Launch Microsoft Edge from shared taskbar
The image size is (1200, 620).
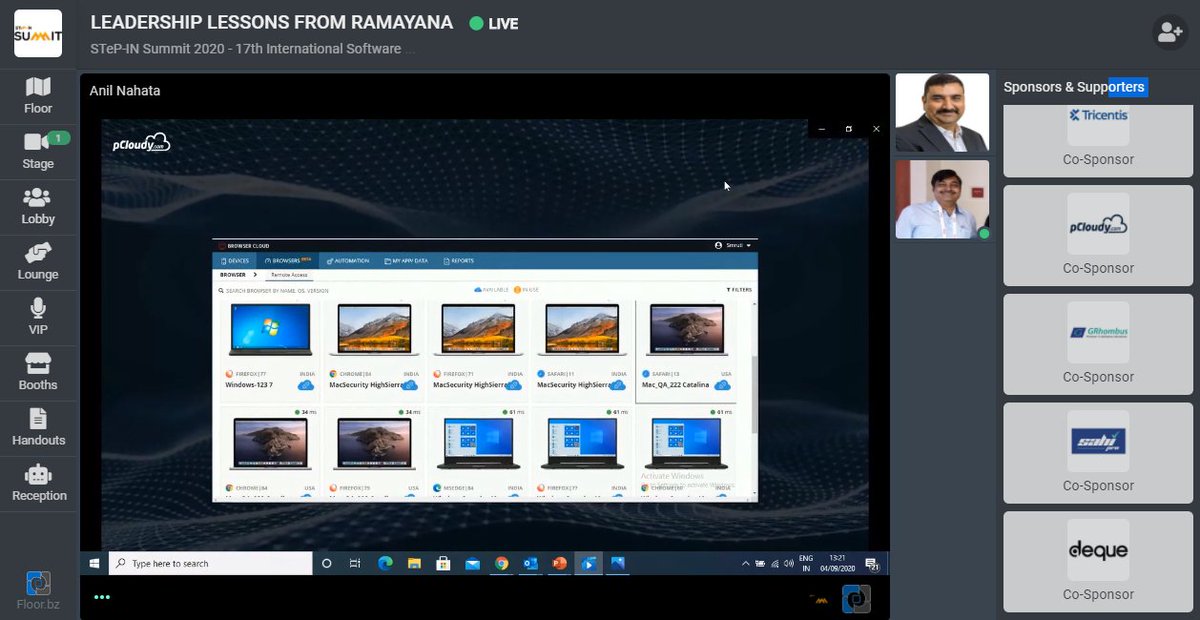[384, 563]
